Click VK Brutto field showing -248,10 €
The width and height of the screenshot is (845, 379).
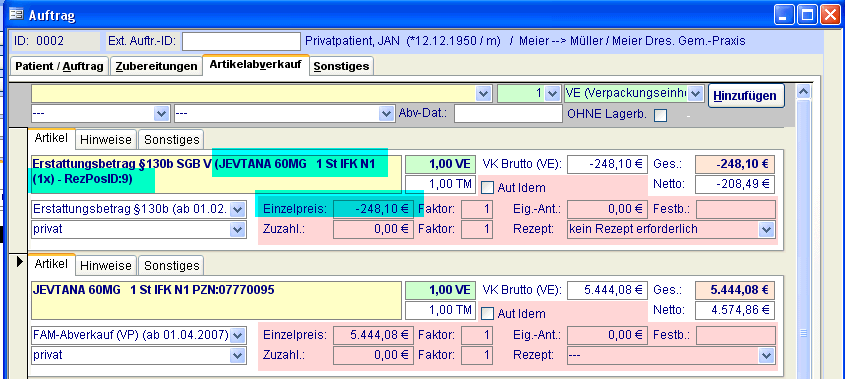(607, 164)
